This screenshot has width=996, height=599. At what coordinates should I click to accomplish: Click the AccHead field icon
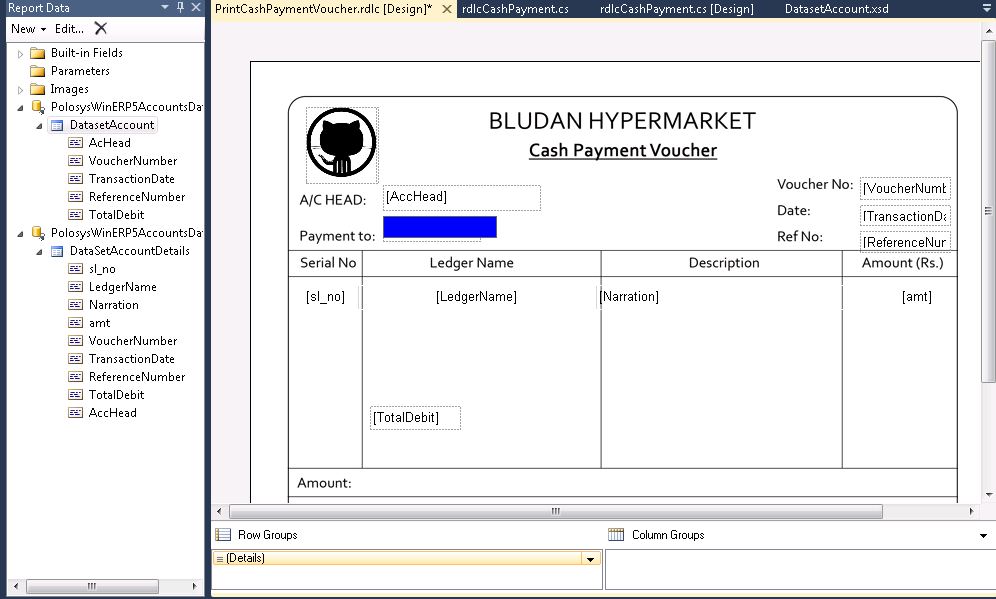pyautogui.click(x=76, y=413)
